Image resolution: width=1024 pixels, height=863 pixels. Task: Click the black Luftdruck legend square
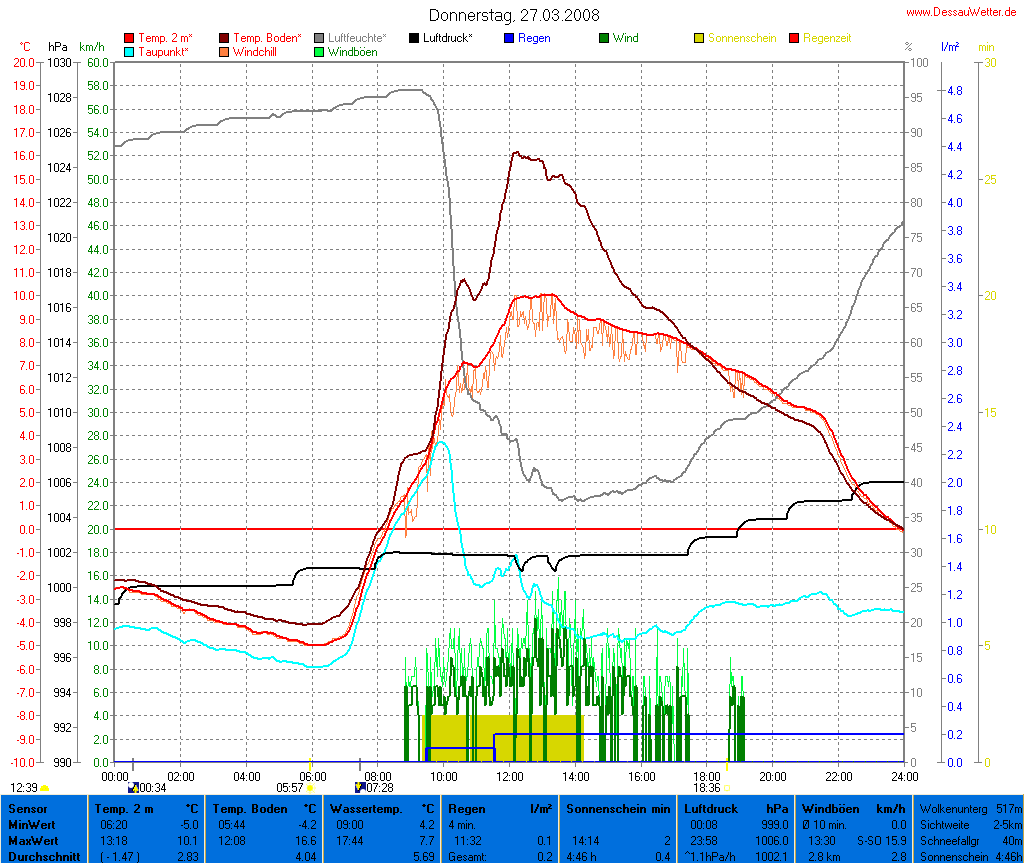tap(414, 38)
